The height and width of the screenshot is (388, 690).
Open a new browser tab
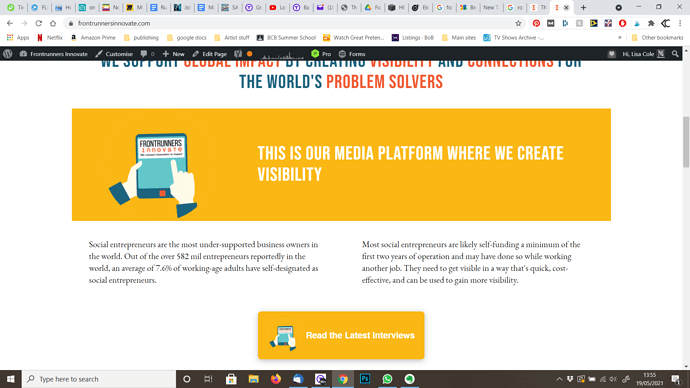584,7
